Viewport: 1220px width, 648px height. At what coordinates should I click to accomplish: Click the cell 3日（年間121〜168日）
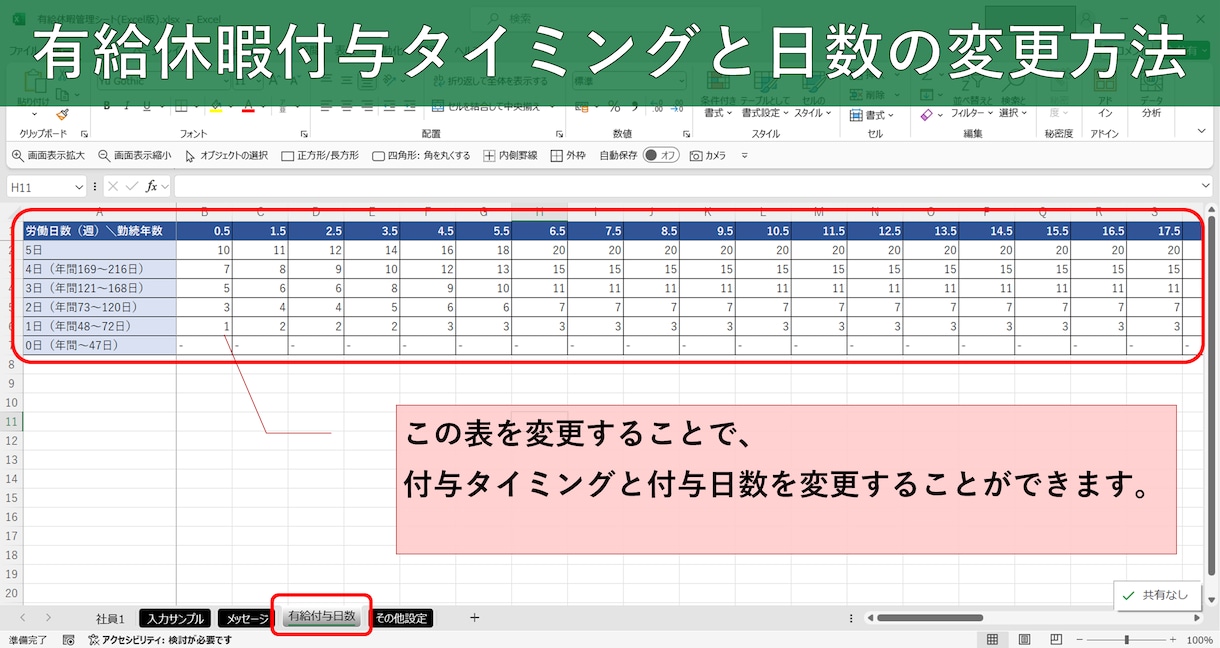(99, 288)
